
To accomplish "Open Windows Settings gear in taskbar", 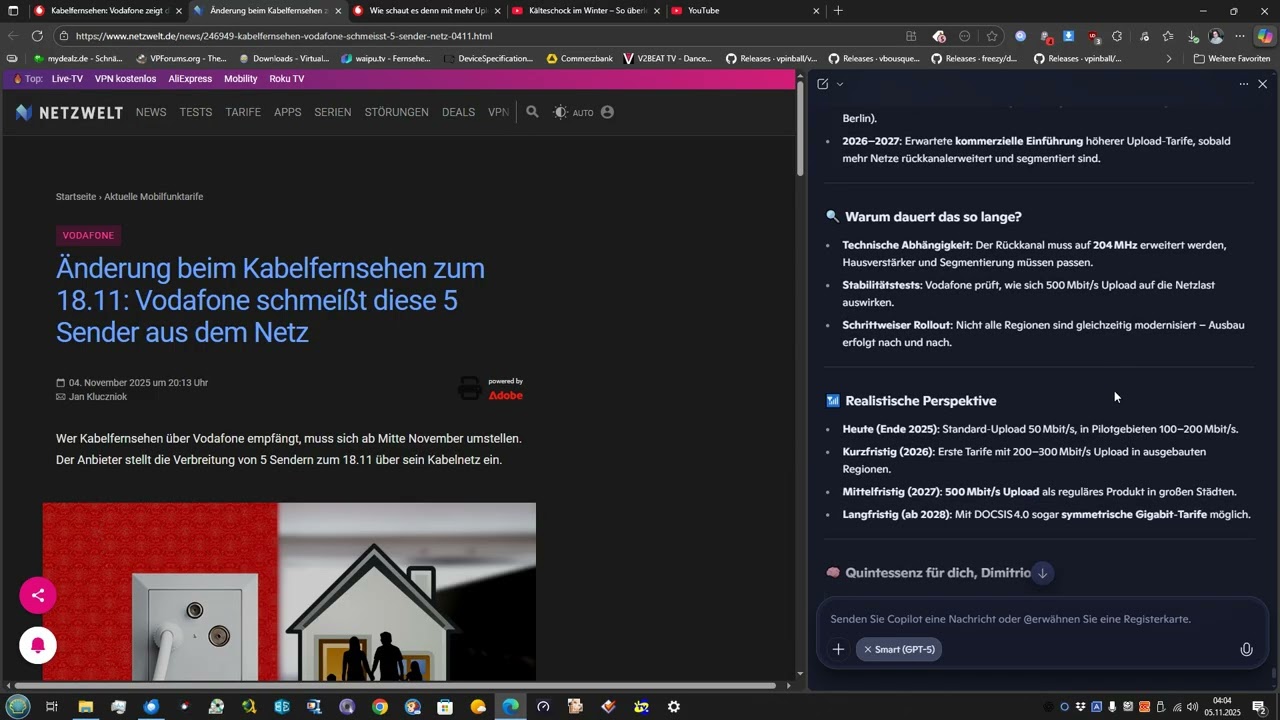I will (x=674, y=707).
